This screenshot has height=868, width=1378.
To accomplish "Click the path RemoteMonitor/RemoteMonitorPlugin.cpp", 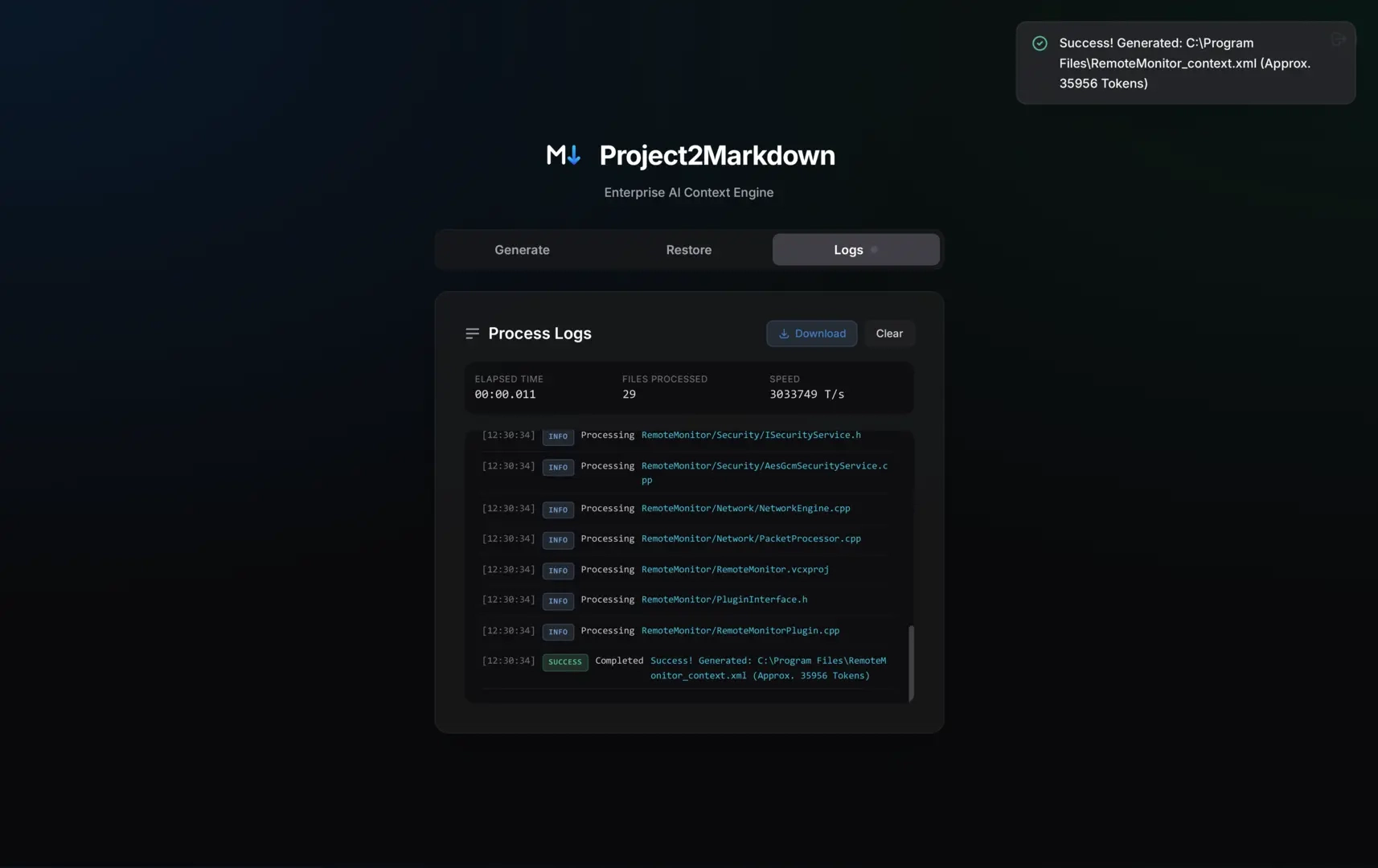I will 740,630.
